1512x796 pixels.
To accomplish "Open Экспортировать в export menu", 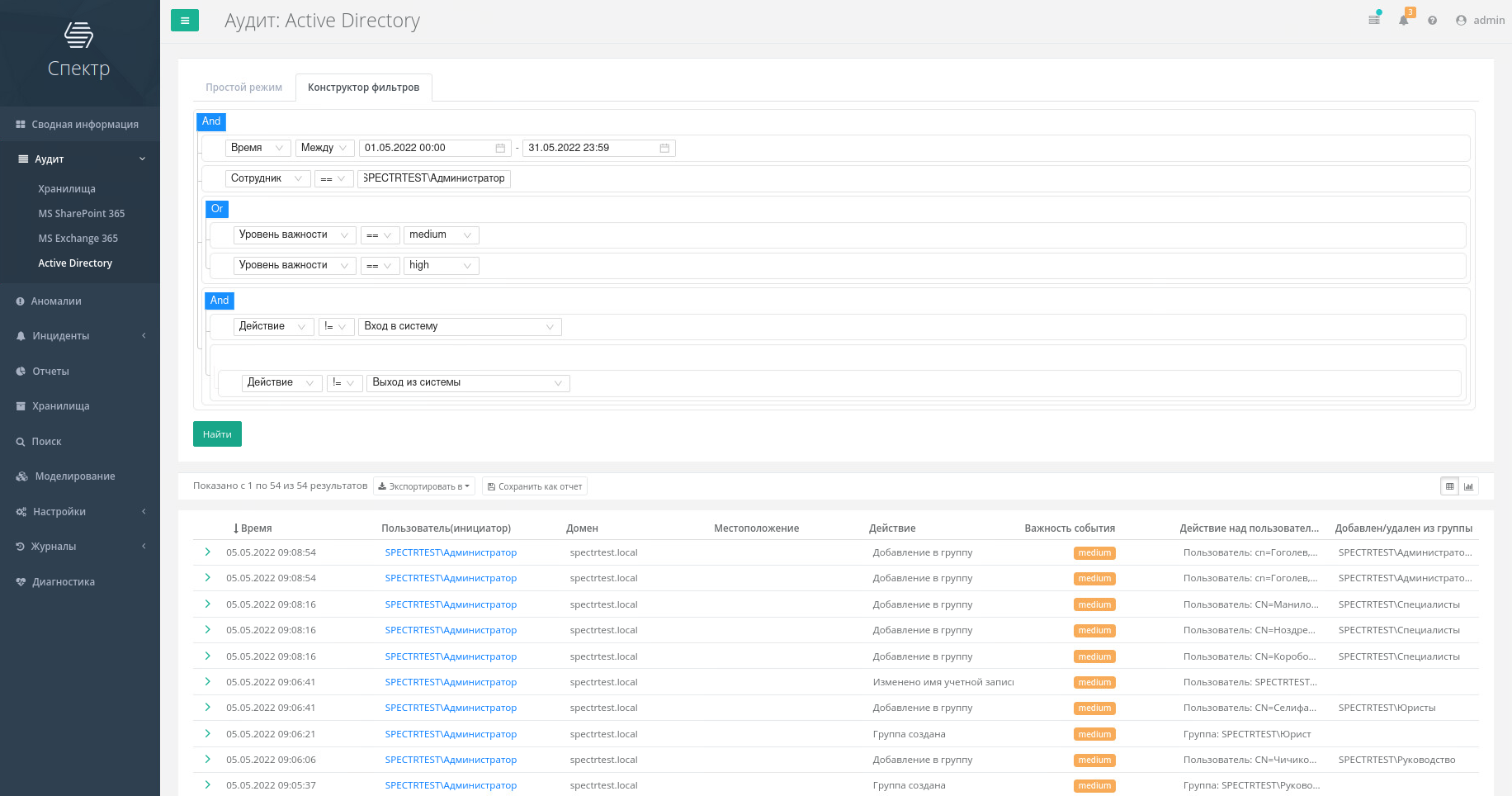I will coord(424,486).
